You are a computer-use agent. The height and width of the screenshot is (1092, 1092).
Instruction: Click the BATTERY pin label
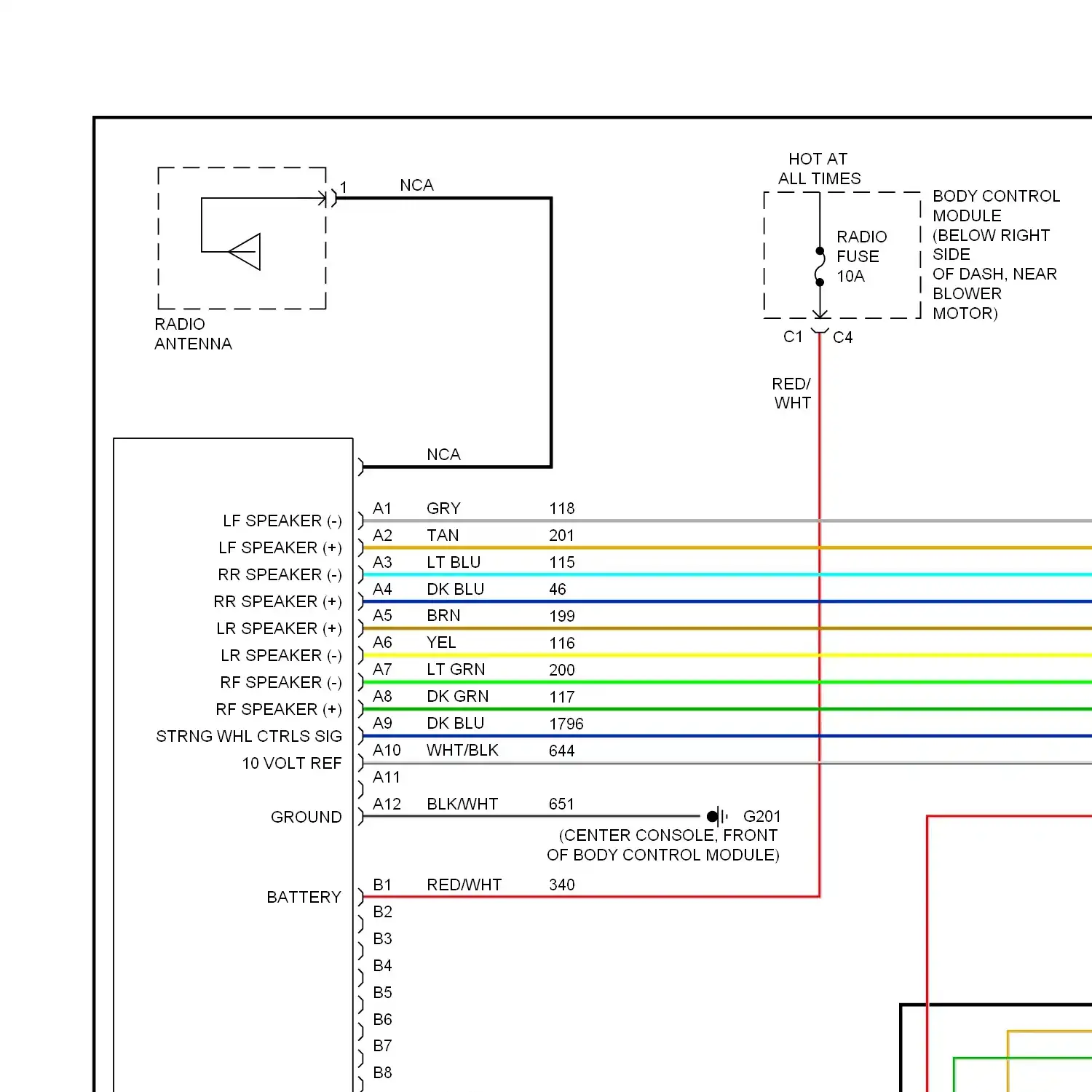tap(304, 898)
